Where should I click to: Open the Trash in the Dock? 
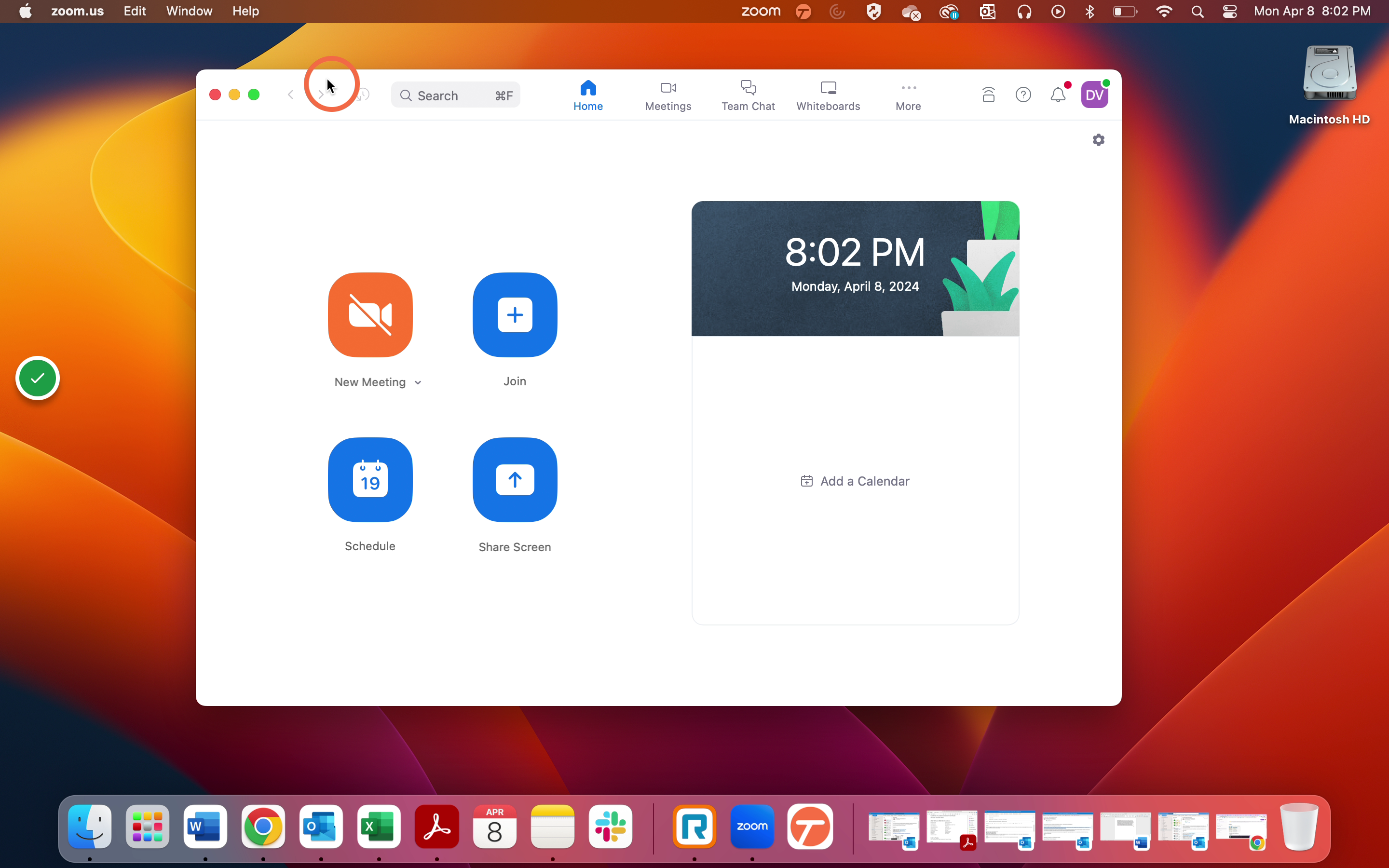tap(1299, 826)
